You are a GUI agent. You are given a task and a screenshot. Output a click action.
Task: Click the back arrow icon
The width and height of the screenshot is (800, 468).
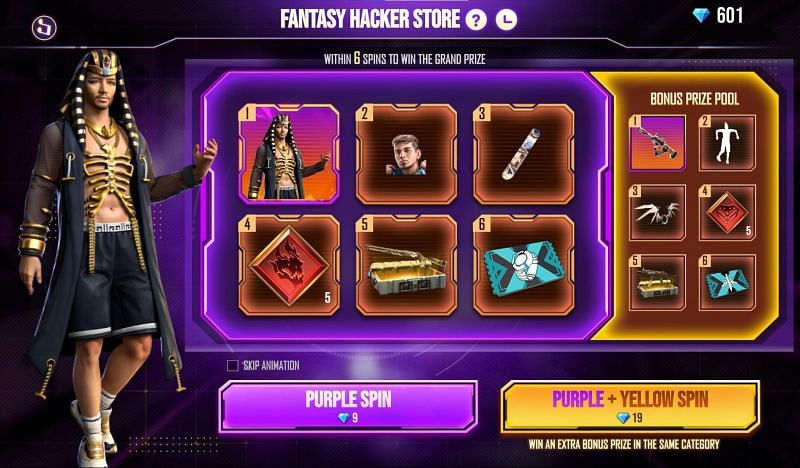(44, 28)
